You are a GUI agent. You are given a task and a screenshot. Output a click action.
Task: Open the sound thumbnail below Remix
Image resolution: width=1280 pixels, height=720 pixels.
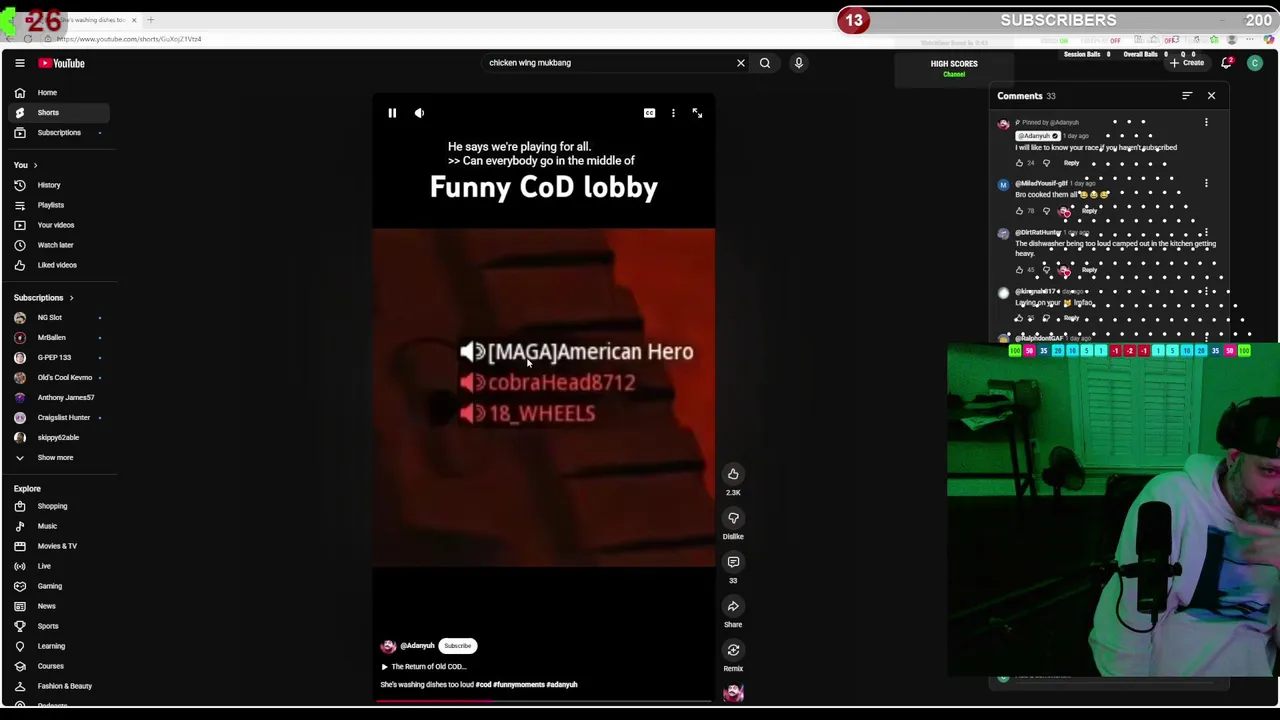(x=733, y=692)
